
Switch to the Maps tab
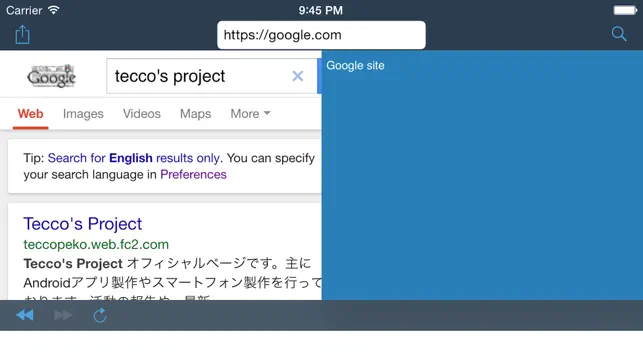click(196, 114)
